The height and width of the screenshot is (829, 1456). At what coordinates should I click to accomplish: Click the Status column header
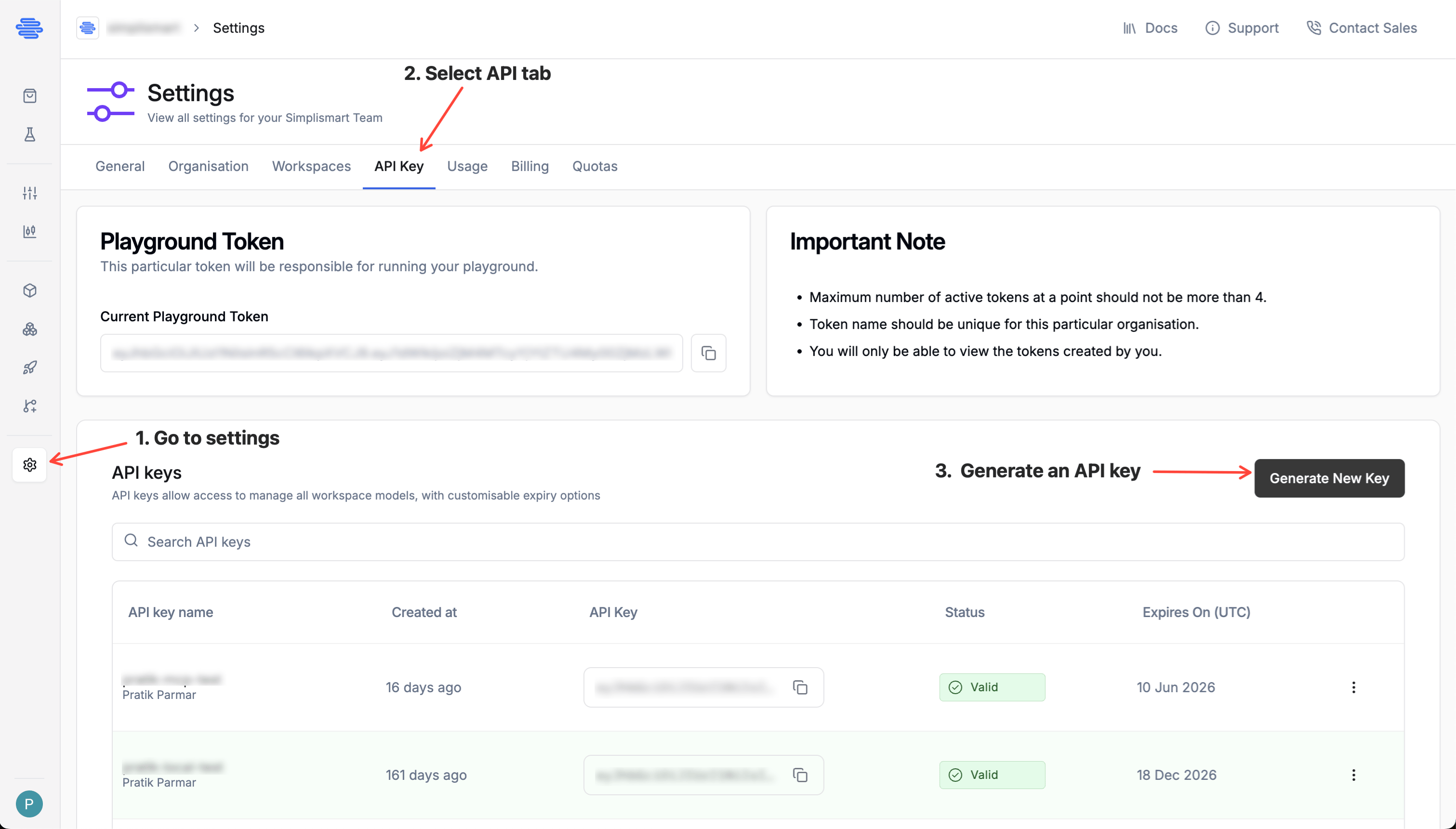click(x=965, y=612)
